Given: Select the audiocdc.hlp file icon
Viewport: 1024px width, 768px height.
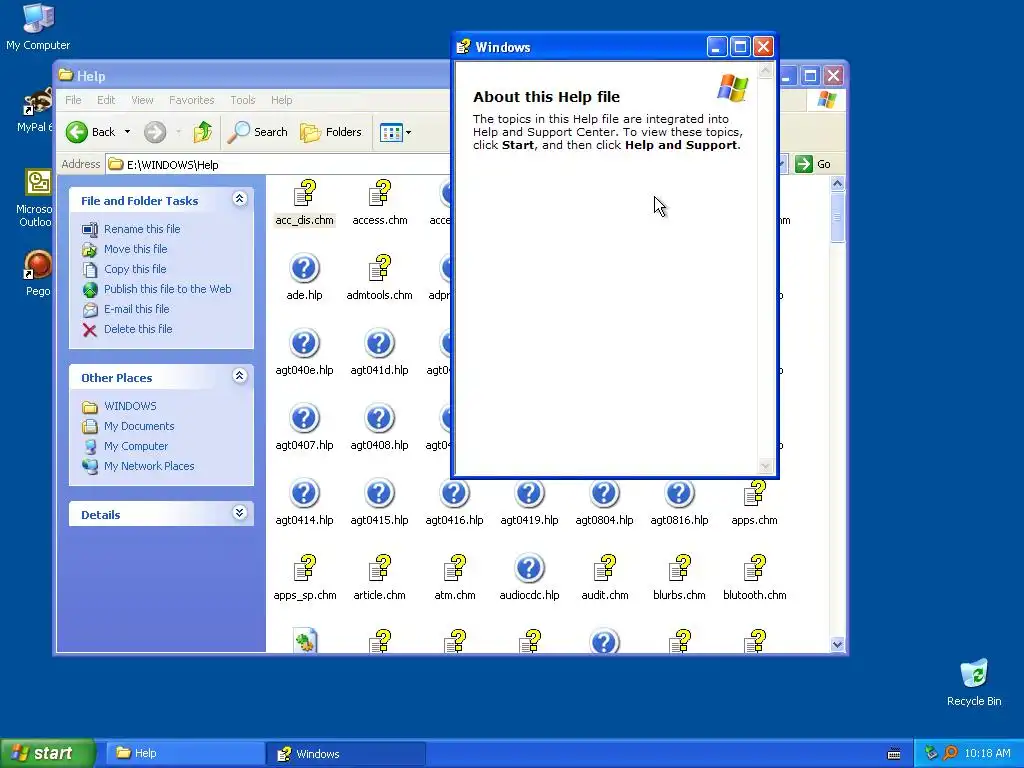Looking at the screenshot, I should (x=530, y=568).
